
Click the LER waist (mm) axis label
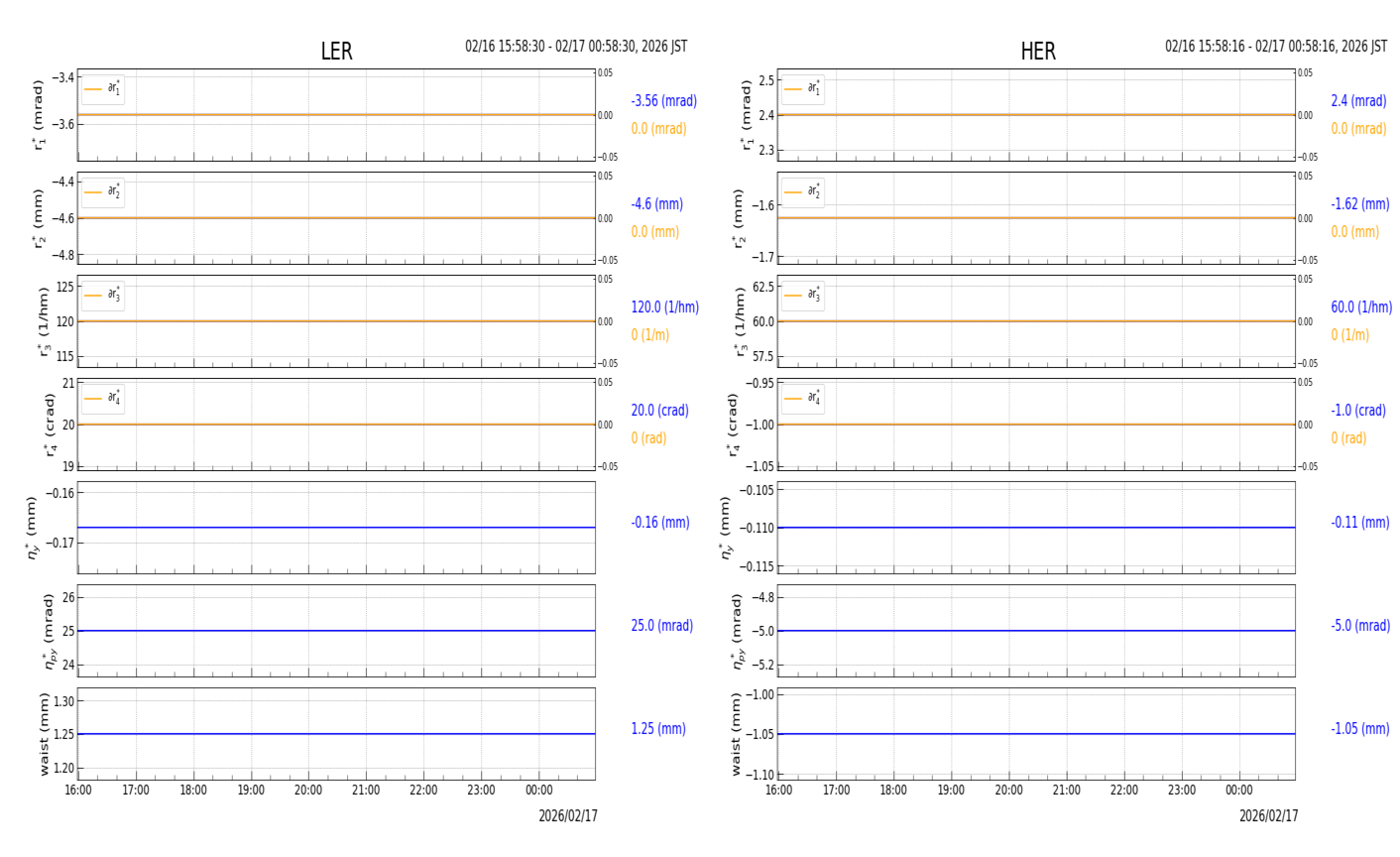pos(44,734)
